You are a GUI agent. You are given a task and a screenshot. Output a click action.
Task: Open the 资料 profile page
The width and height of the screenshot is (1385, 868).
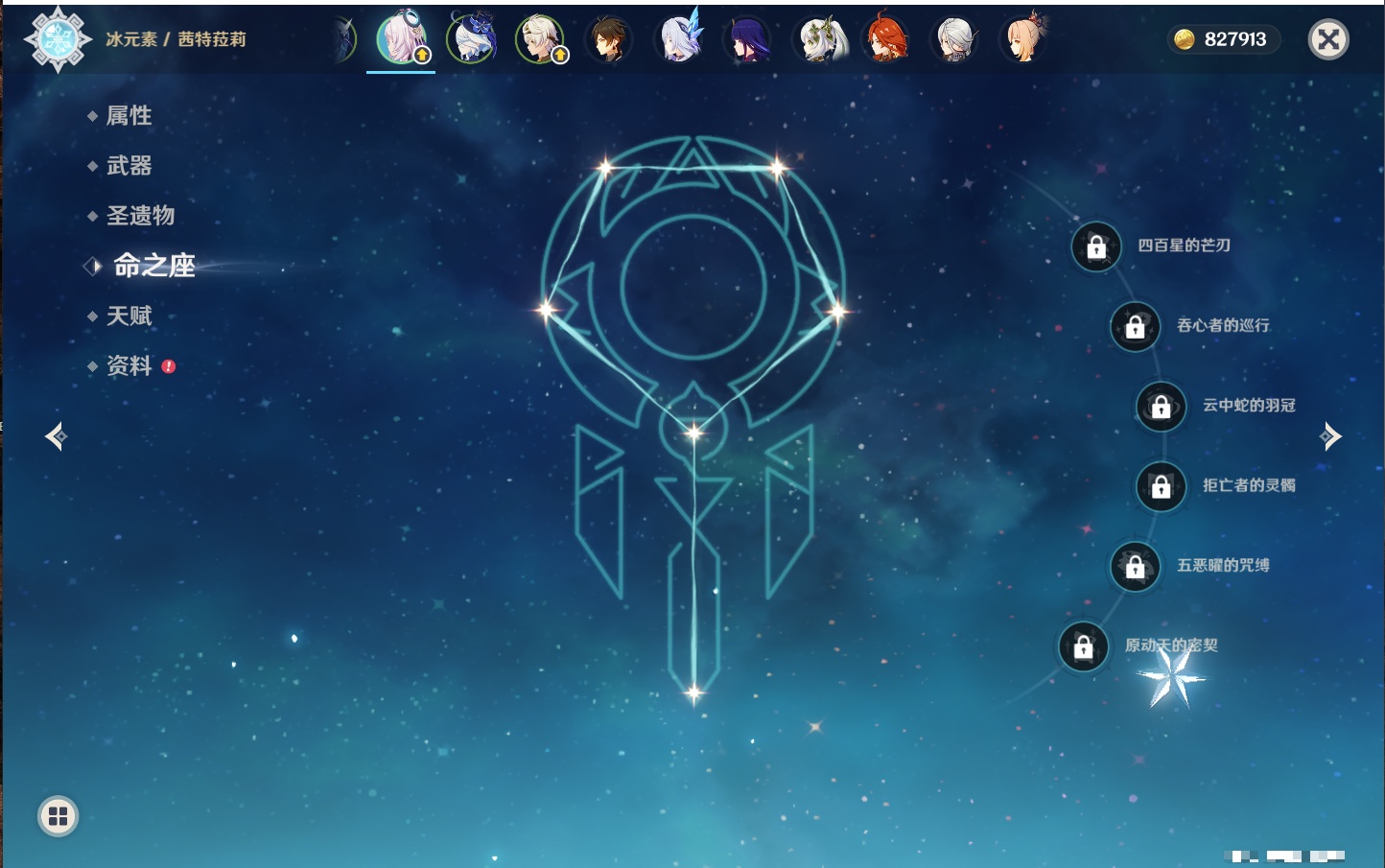click(129, 365)
